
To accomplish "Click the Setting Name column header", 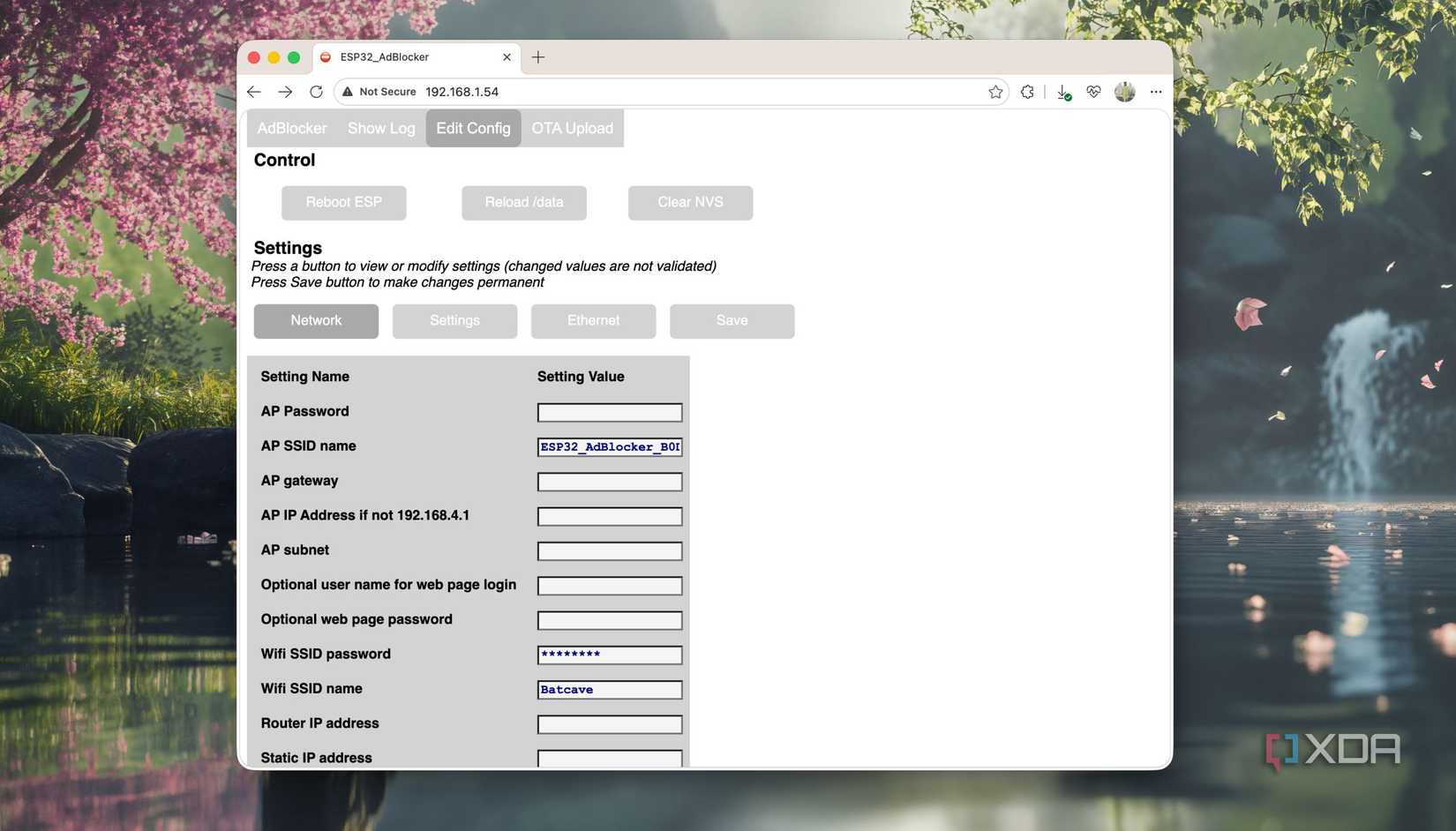I will [304, 377].
